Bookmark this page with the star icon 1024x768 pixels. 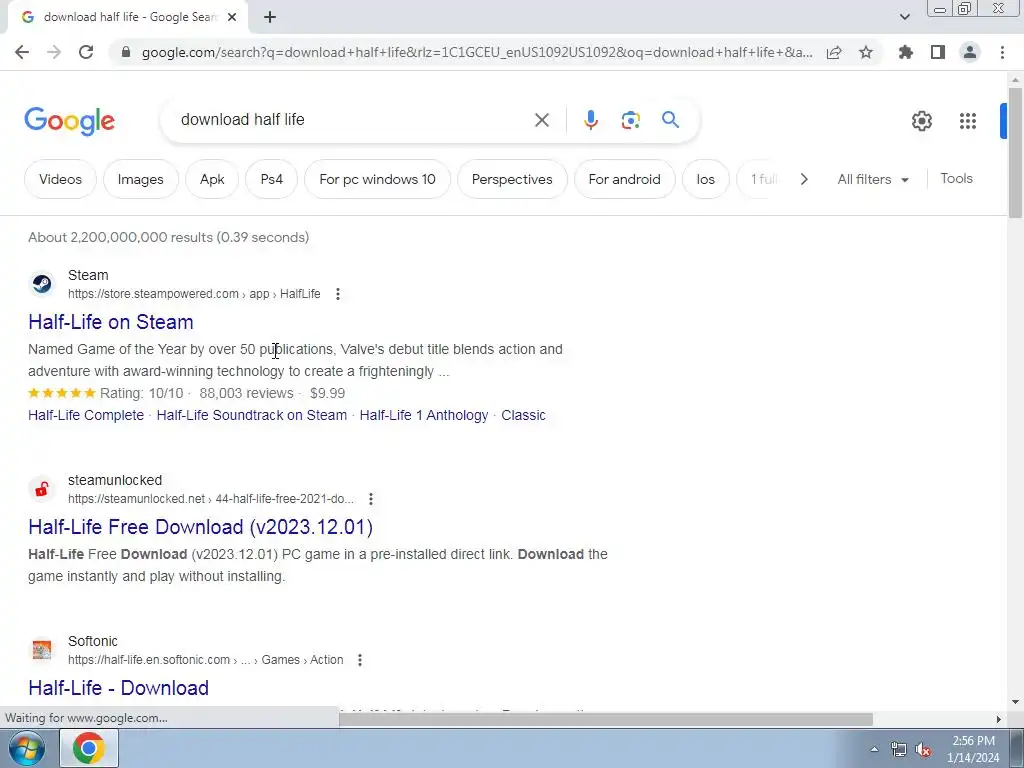point(866,52)
